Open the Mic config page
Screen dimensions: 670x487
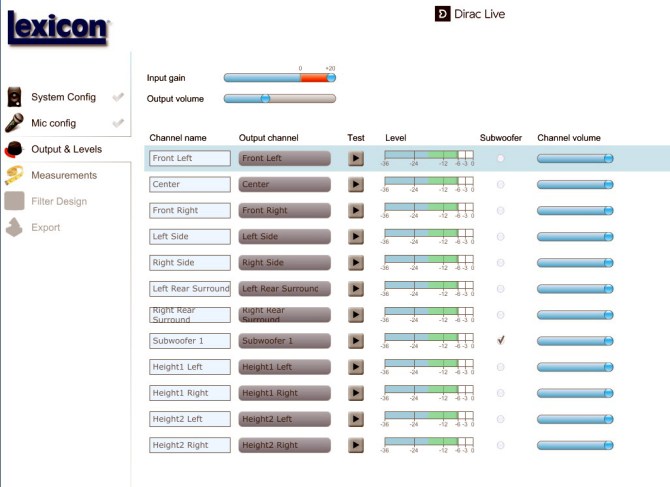tap(54, 123)
